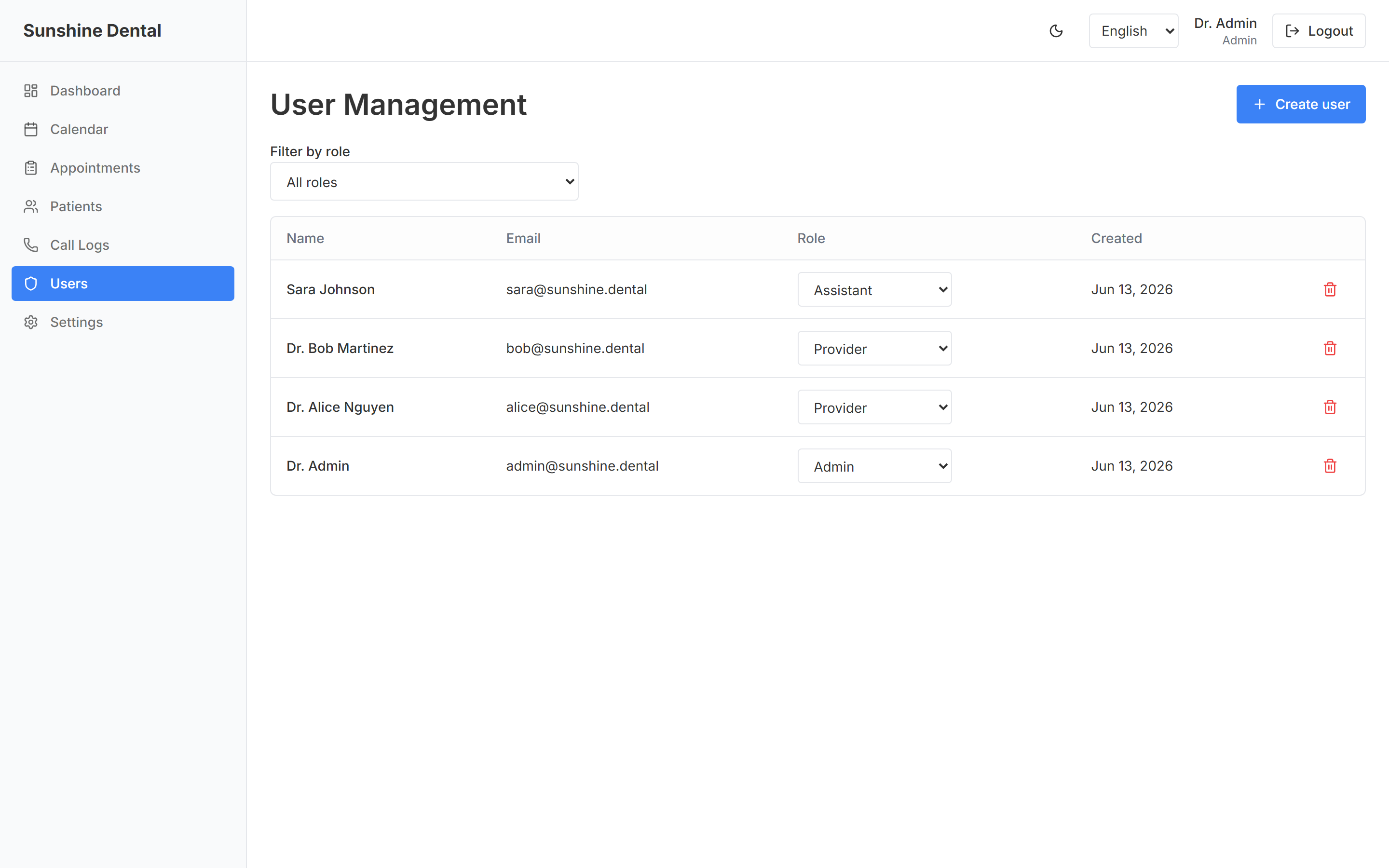This screenshot has width=1389, height=868.
Task: Click the email bob@sunshine.dental
Action: pos(575,349)
